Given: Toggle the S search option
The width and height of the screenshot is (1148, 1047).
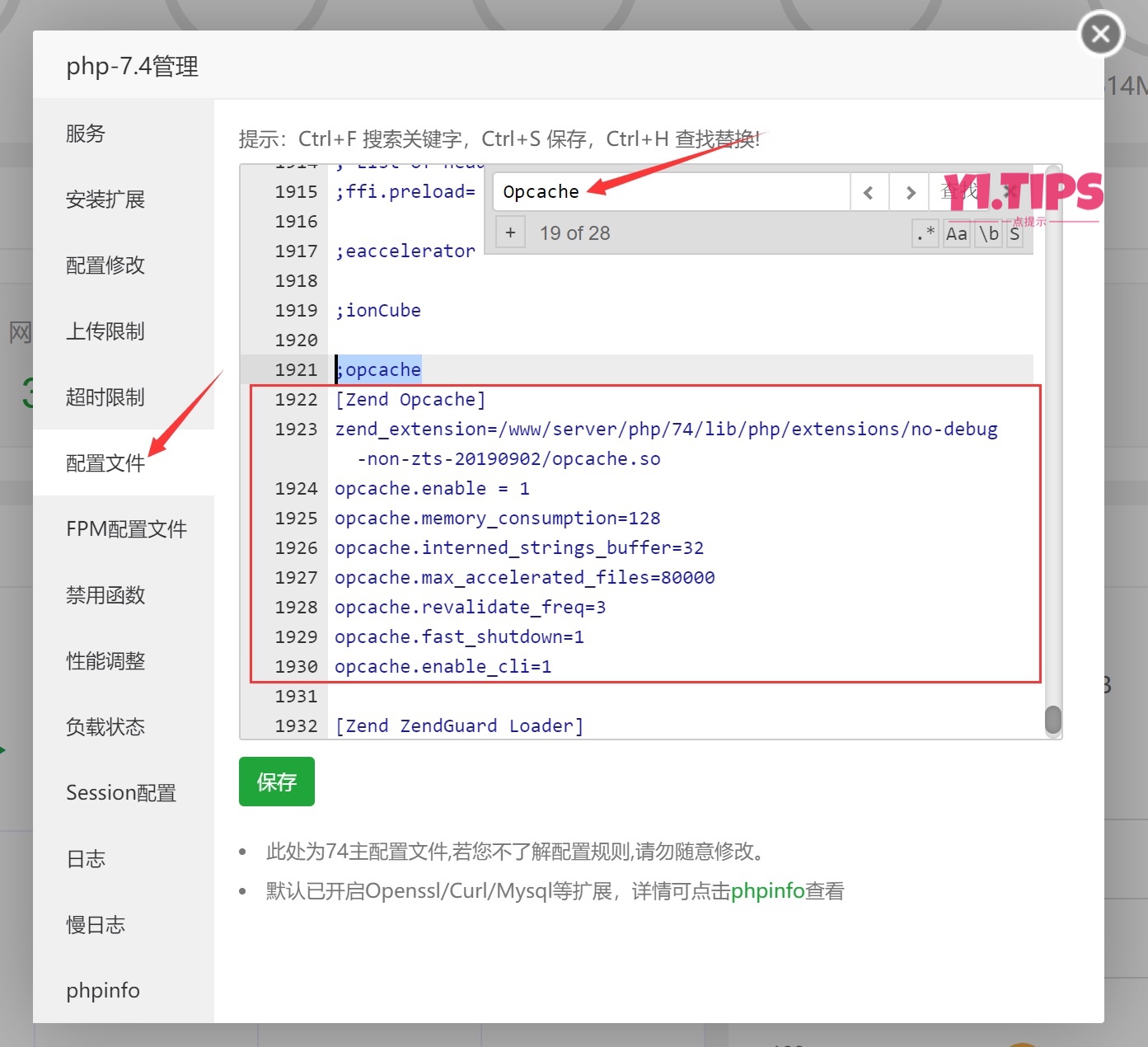Looking at the screenshot, I should [x=1014, y=233].
